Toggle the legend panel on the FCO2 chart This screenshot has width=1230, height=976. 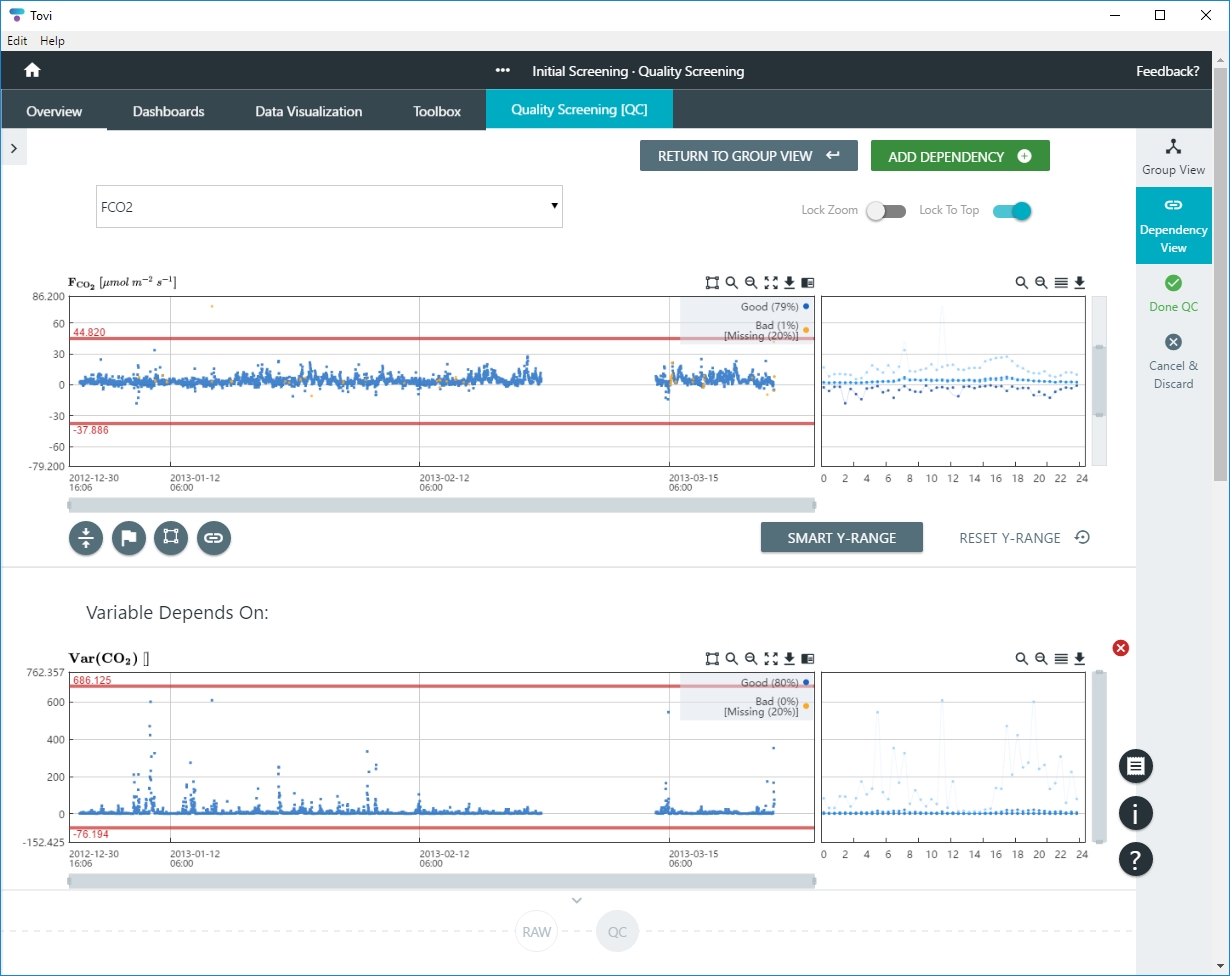pos(808,283)
